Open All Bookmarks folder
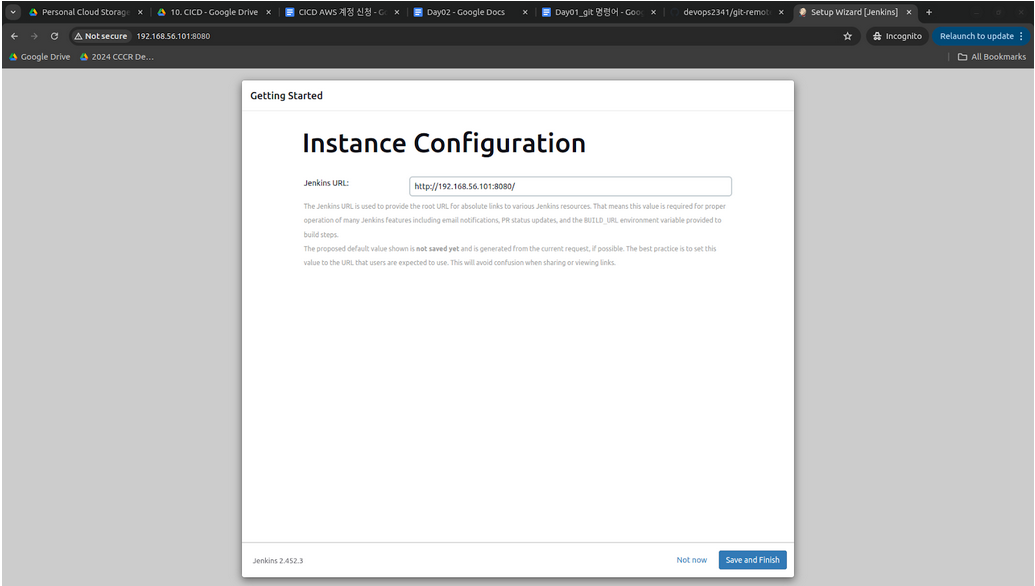This screenshot has width=1035, height=586. 991,57
